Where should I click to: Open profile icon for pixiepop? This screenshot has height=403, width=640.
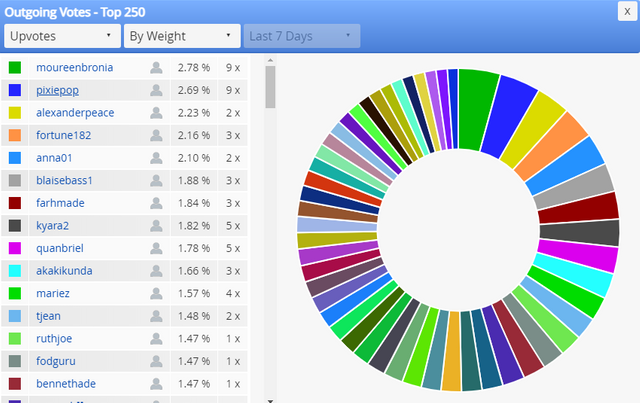click(156, 90)
